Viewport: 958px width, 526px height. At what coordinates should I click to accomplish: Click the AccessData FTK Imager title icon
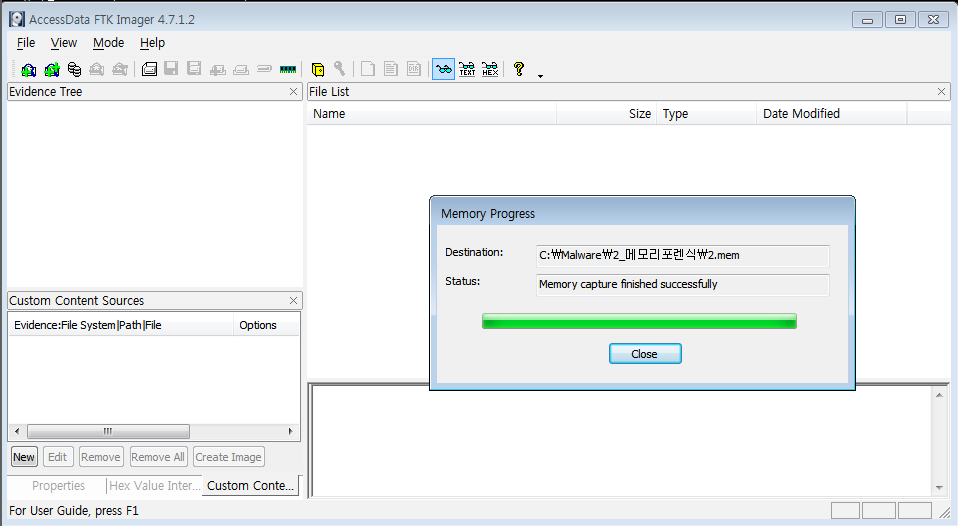[17, 20]
